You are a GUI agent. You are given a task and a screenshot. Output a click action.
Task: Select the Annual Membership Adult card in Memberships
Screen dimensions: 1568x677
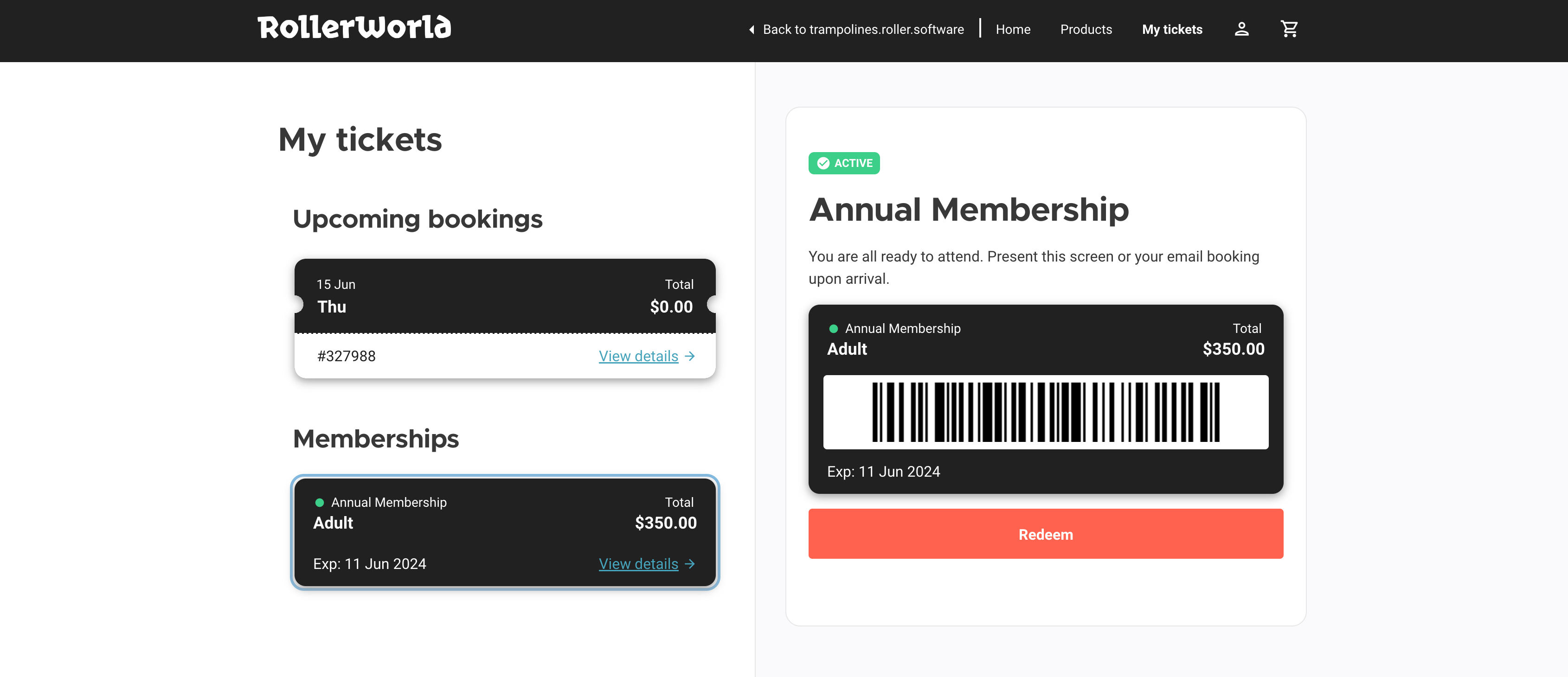point(505,533)
